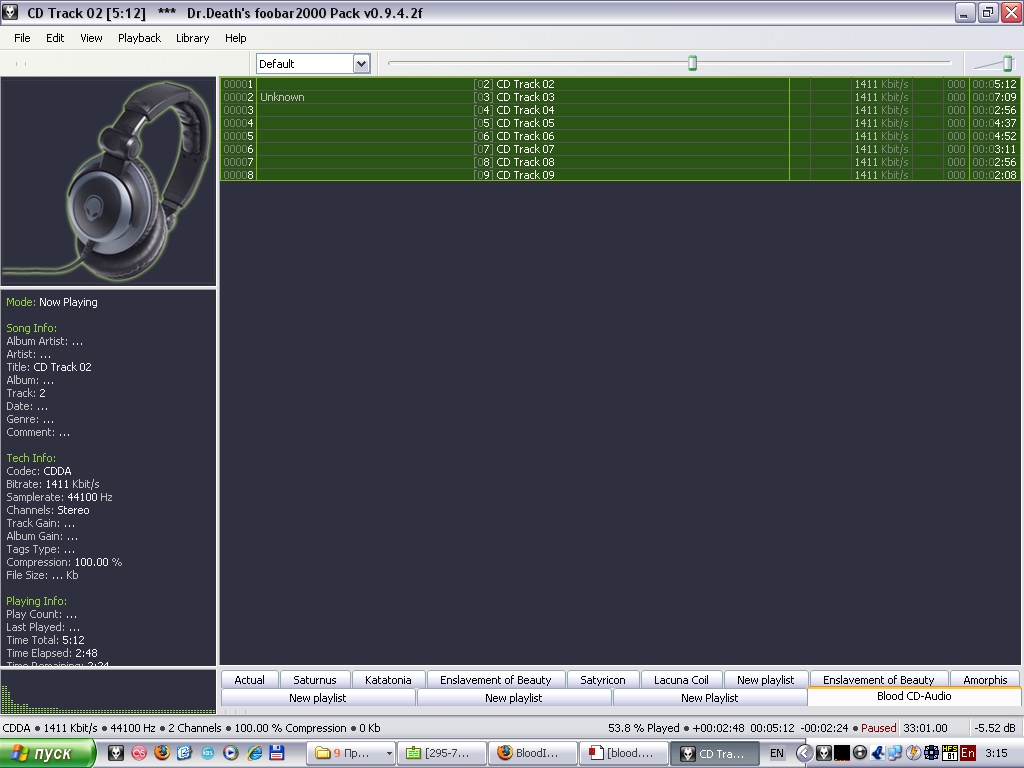The image size is (1024, 768).
Task: Switch to the Satyricon playlist tab
Action: click(603, 680)
